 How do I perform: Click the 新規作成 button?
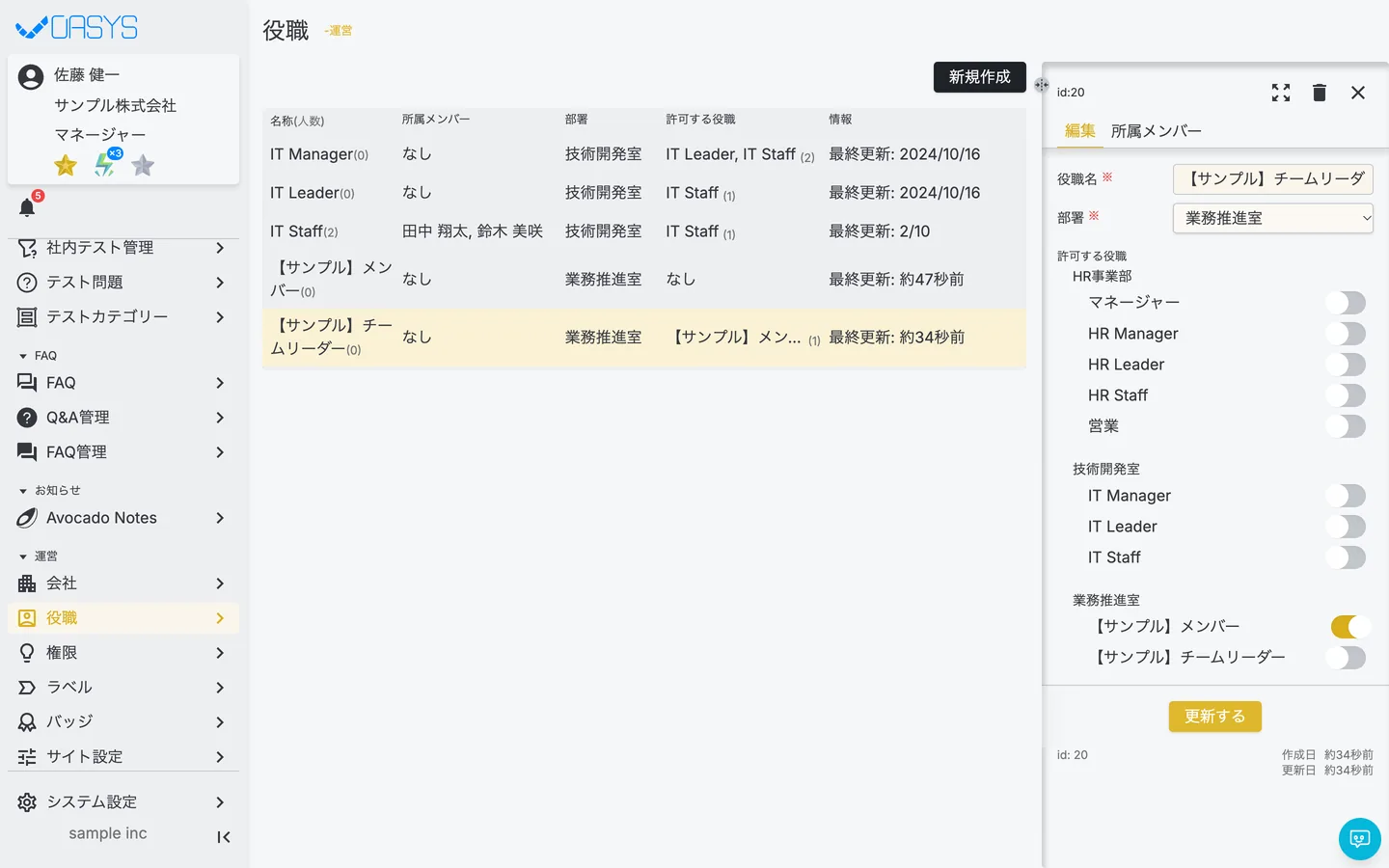pos(980,77)
